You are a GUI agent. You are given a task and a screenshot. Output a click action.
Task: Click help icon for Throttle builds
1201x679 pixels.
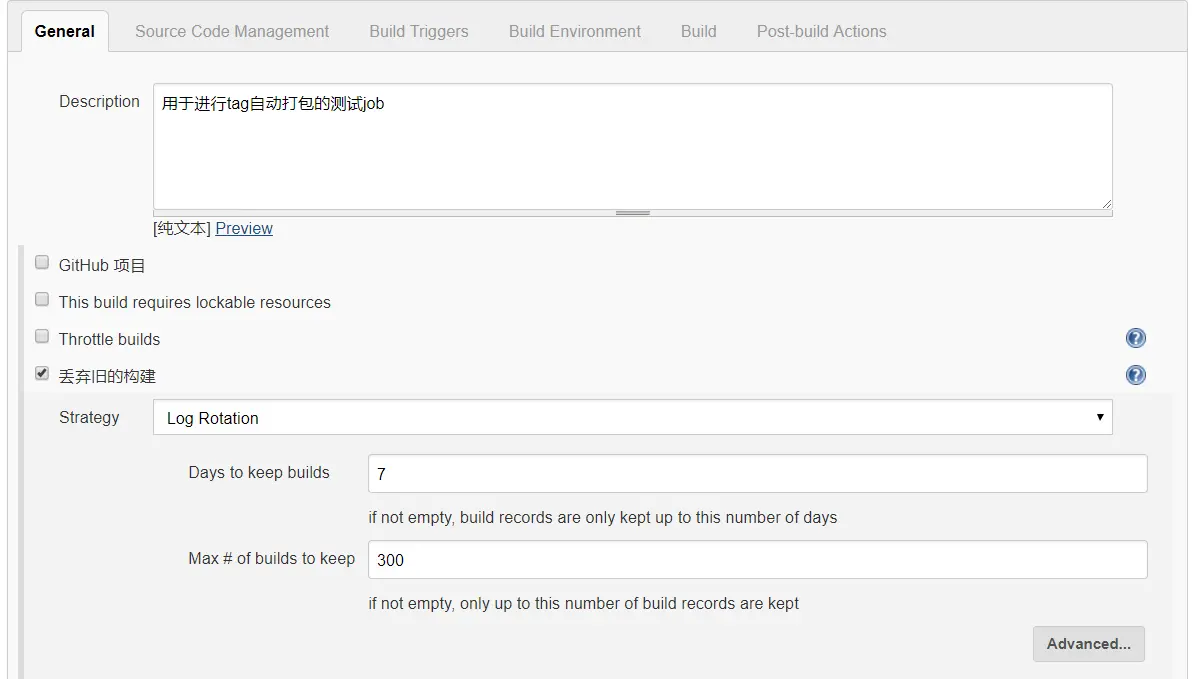[x=1135, y=338]
